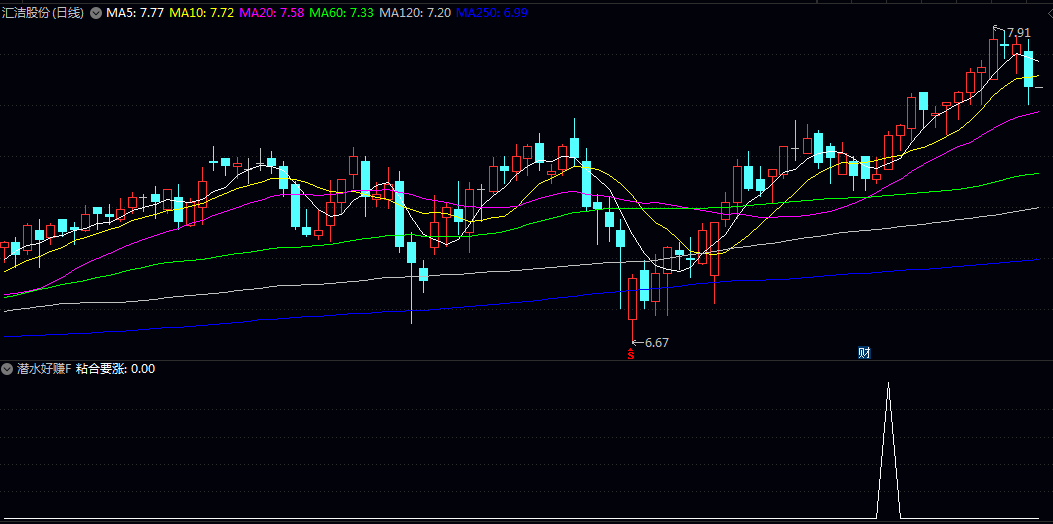
Task: Click the 7.91 high price label
Action: [x=1018, y=33]
